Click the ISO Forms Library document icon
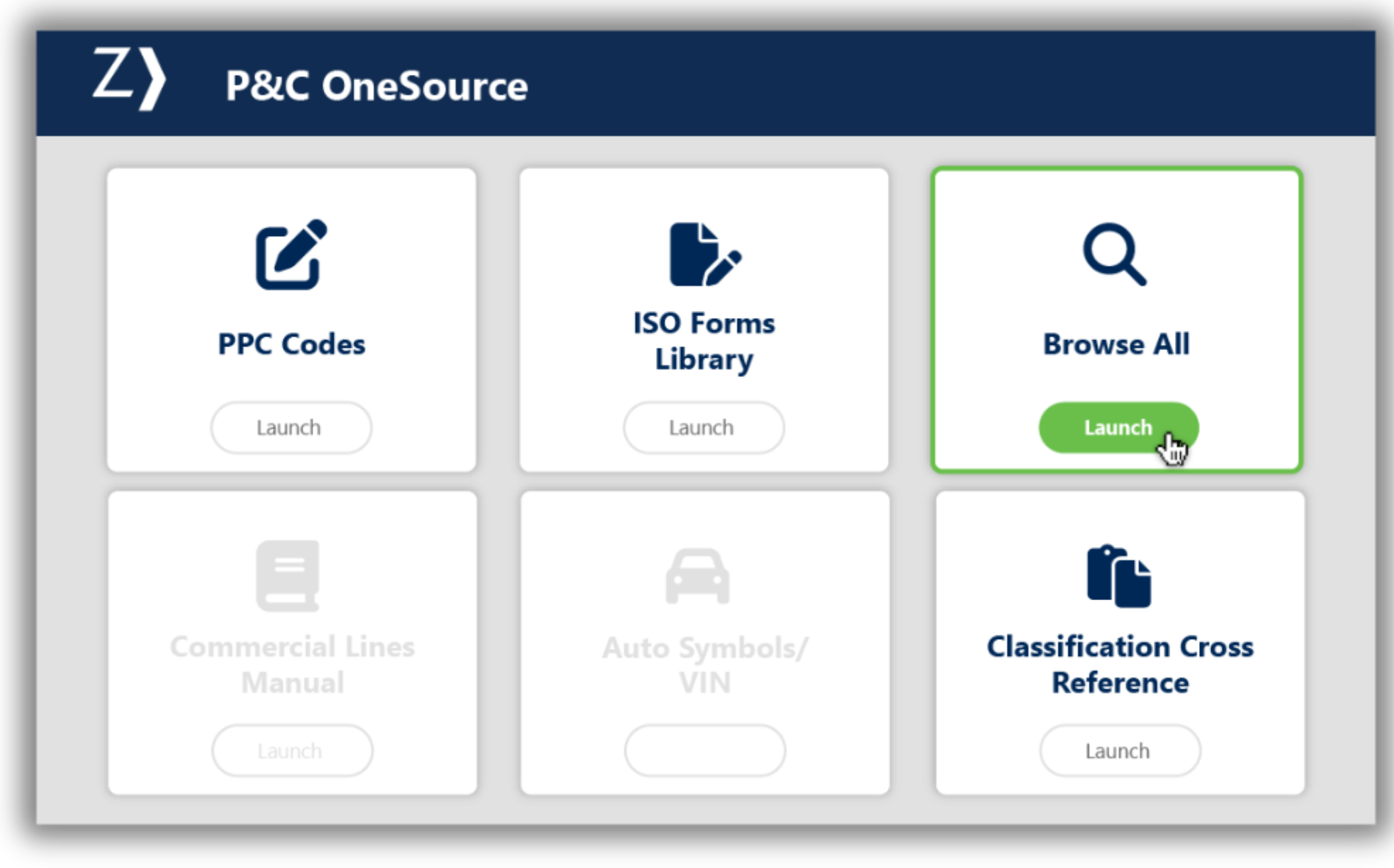This screenshot has width=1394, height=868. click(704, 254)
